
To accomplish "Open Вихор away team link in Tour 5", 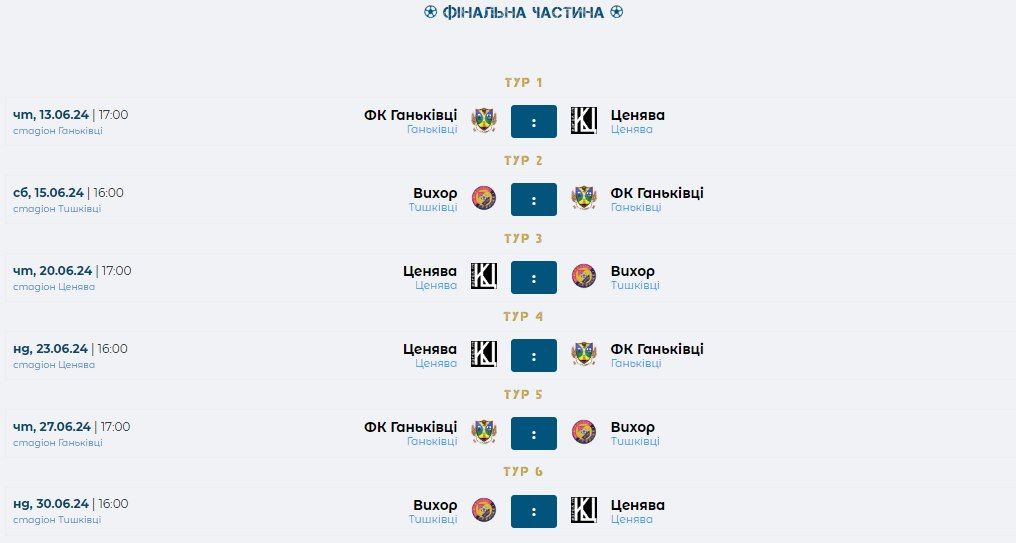I will click(x=633, y=427).
